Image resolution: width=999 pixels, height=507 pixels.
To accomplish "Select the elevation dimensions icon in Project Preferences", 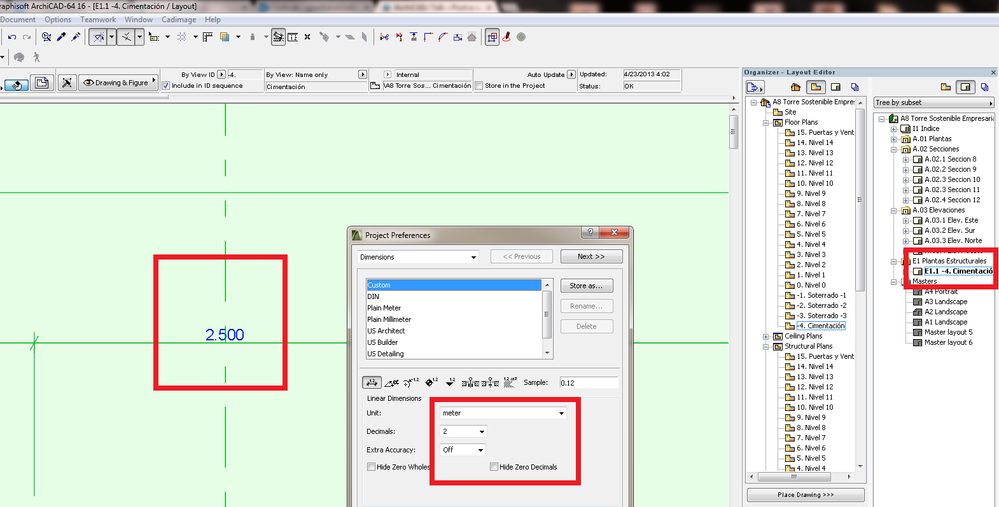I will pyautogui.click(x=450, y=382).
